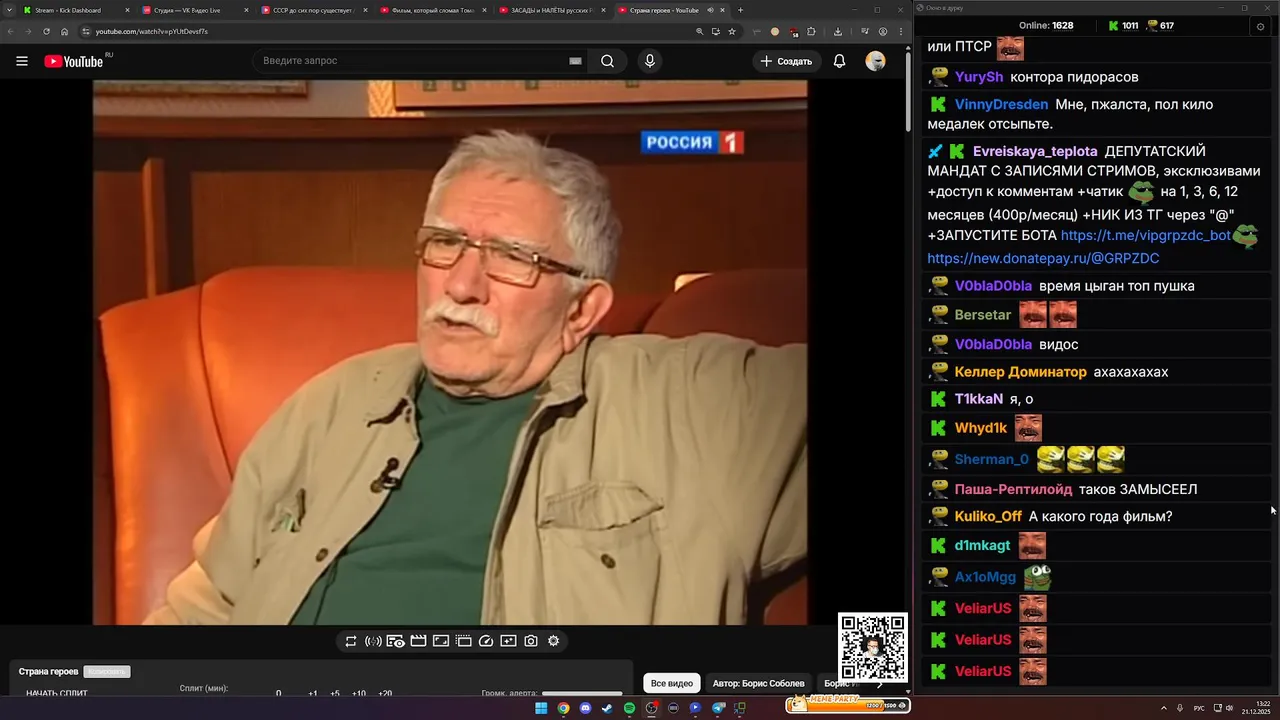Open the new.donatepay.ru/@GRPZDC link
The image size is (1280, 720).
click(1043, 258)
